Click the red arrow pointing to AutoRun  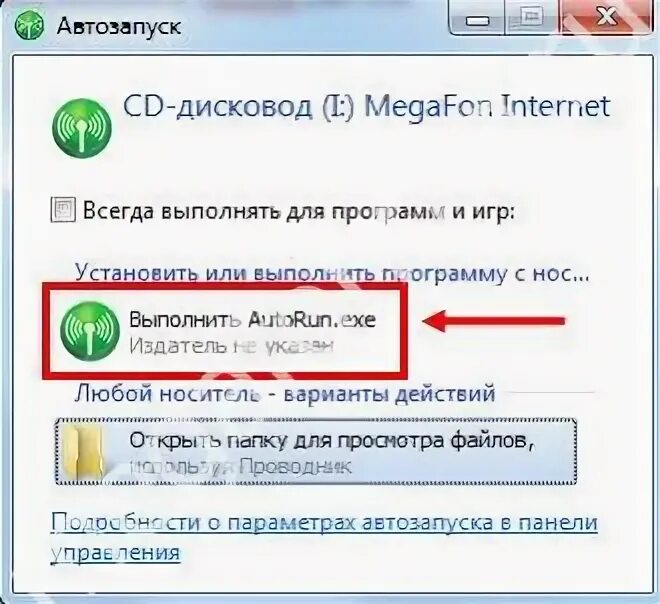coord(493,321)
